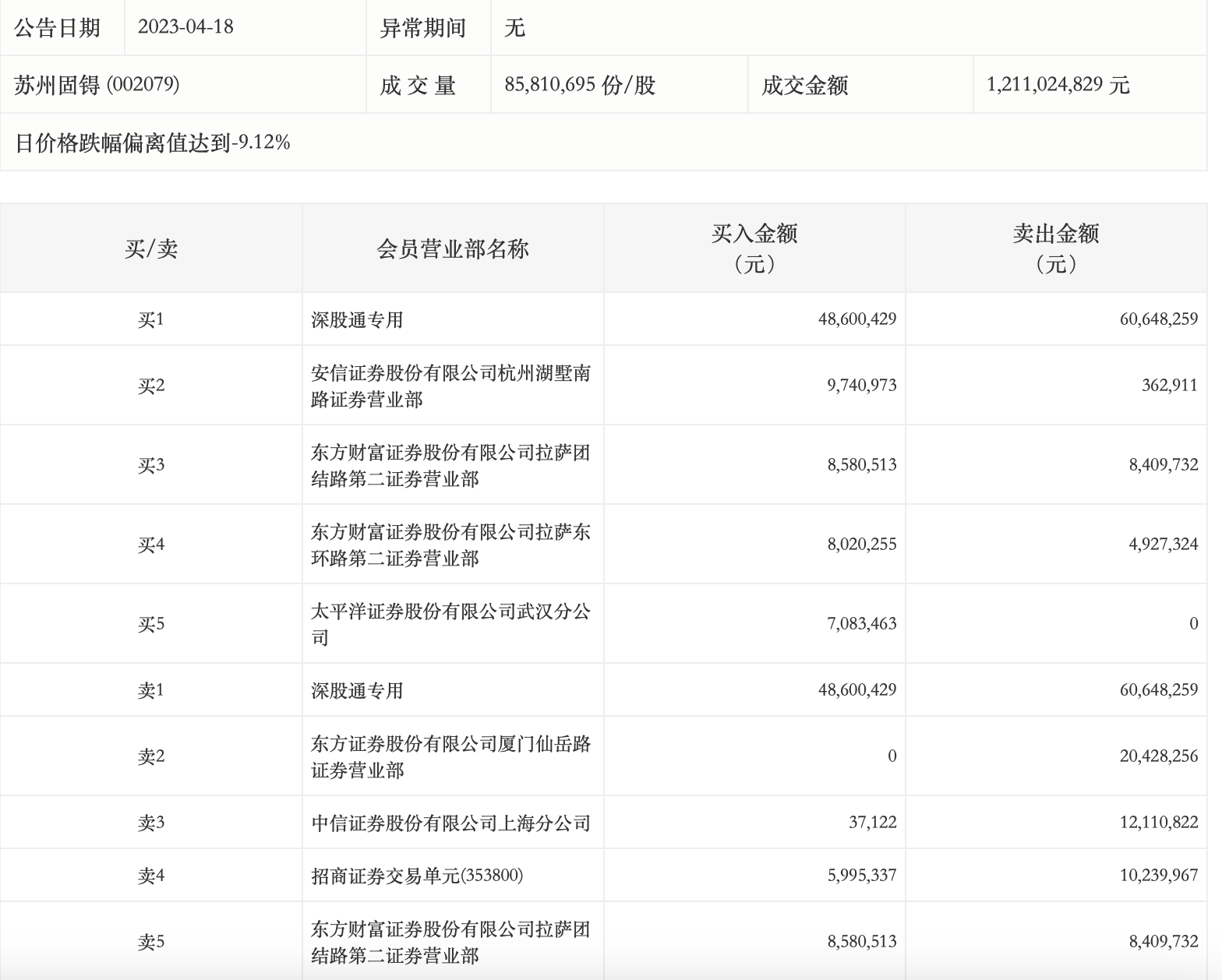Click the 卖出金额 (元) column header
The image size is (1222, 980).
[1056, 249]
